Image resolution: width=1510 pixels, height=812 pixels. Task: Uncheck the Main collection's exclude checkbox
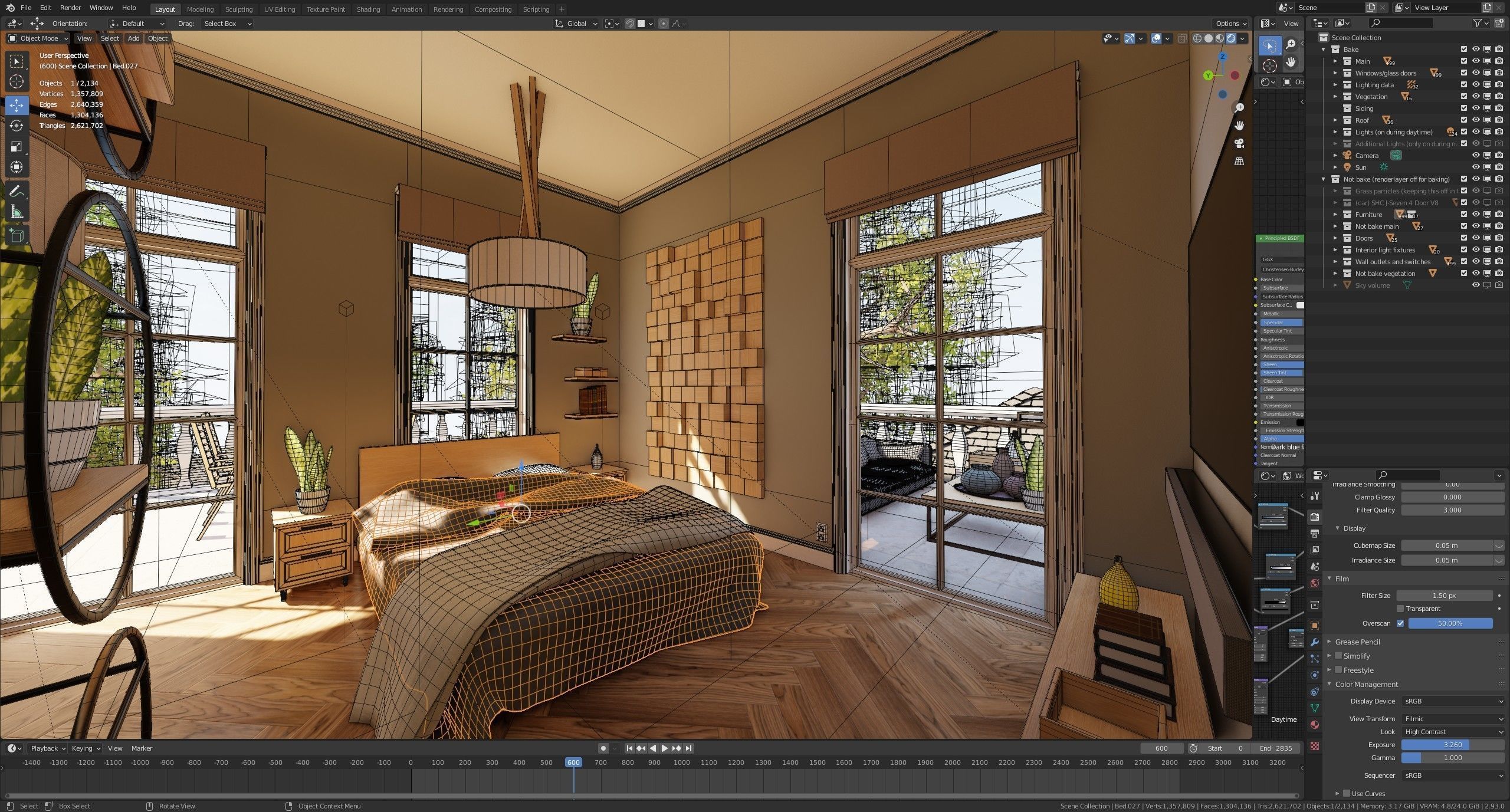pyautogui.click(x=1464, y=61)
